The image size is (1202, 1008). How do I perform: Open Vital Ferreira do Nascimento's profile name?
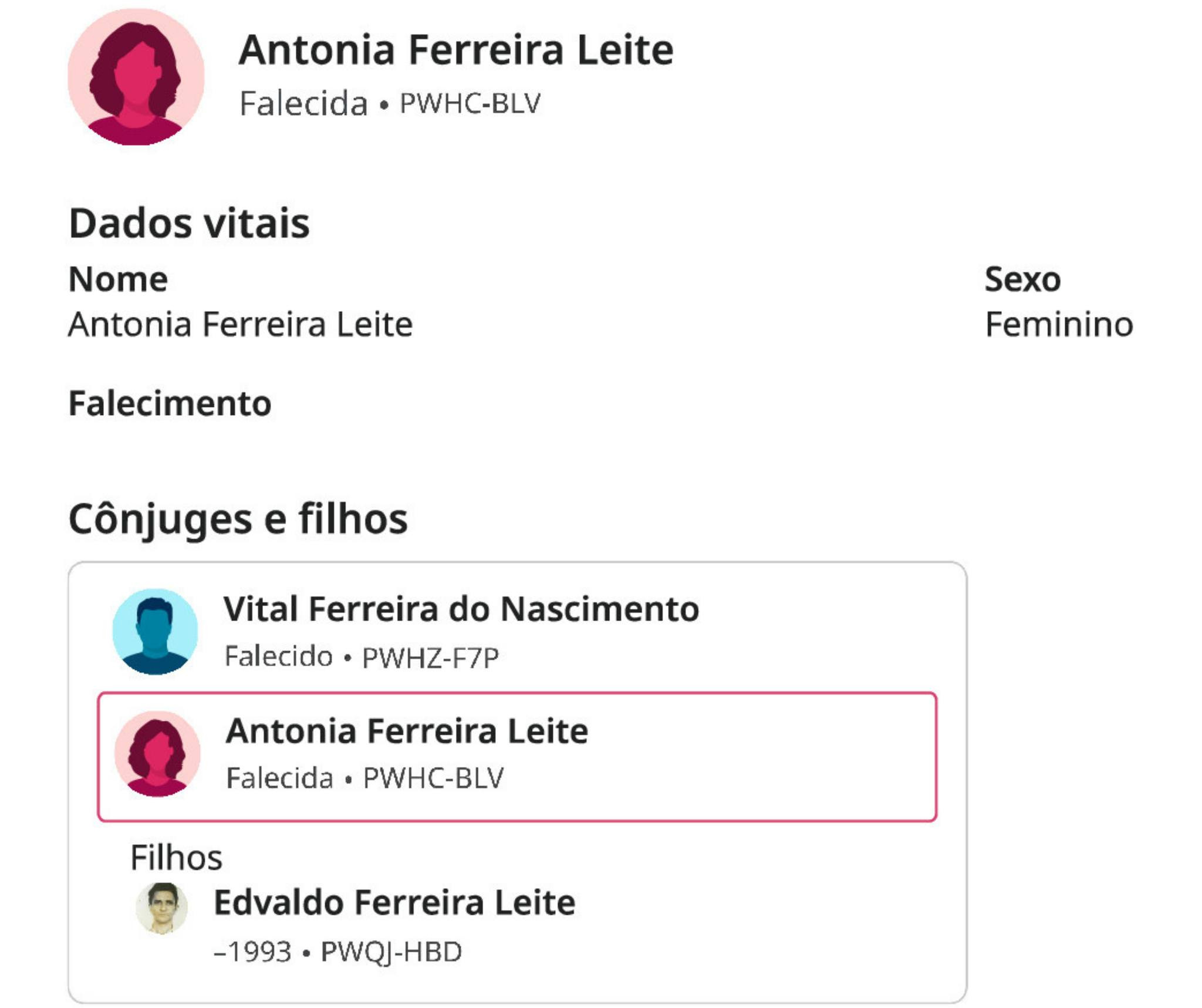461,609
